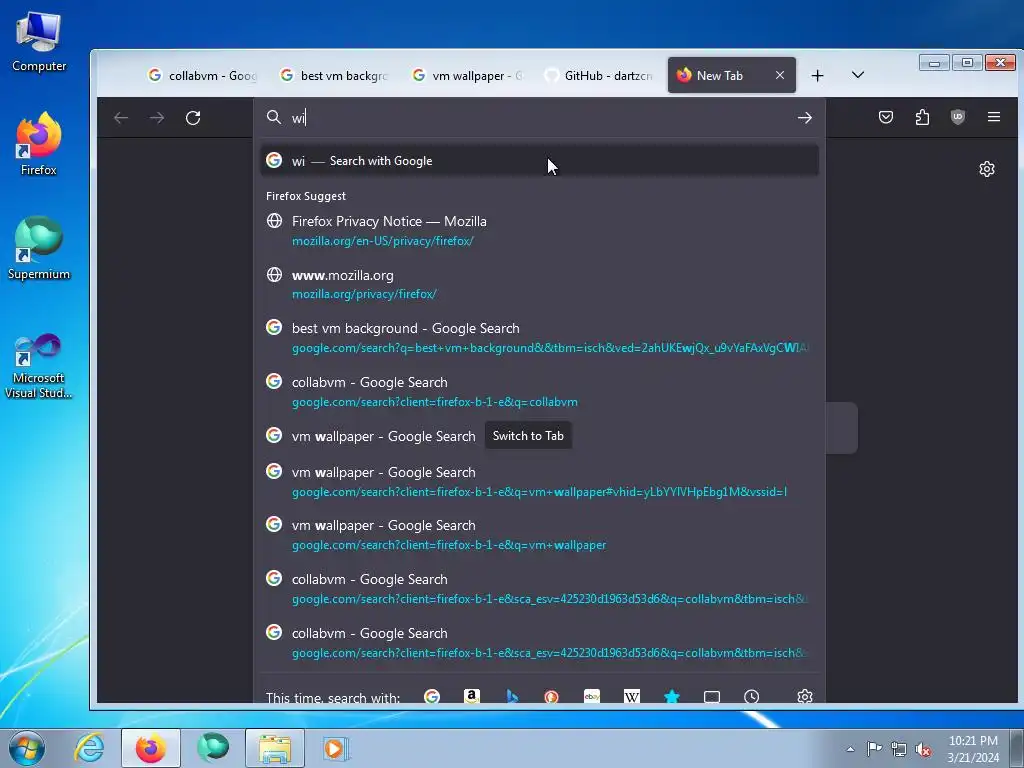Image resolution: width=1024 pixels, height=768 pixels.
Task: Select the Supermium desktop shortcut
Action: click(39, 249)
